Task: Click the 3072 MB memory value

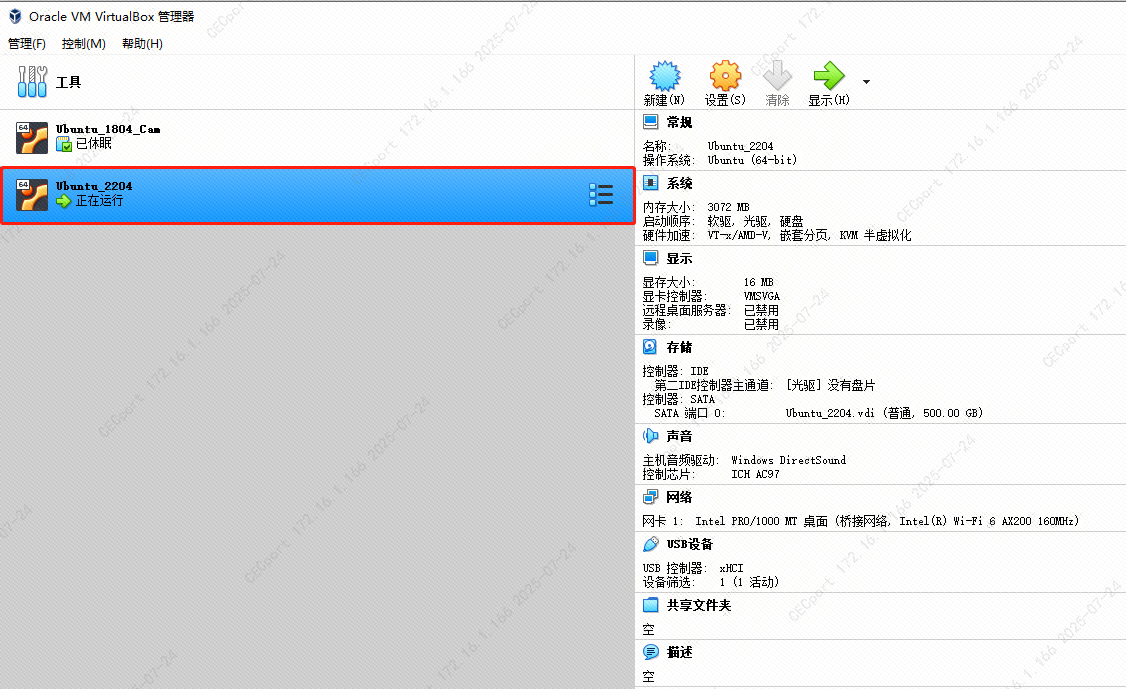Action: (x=728, y=207)
